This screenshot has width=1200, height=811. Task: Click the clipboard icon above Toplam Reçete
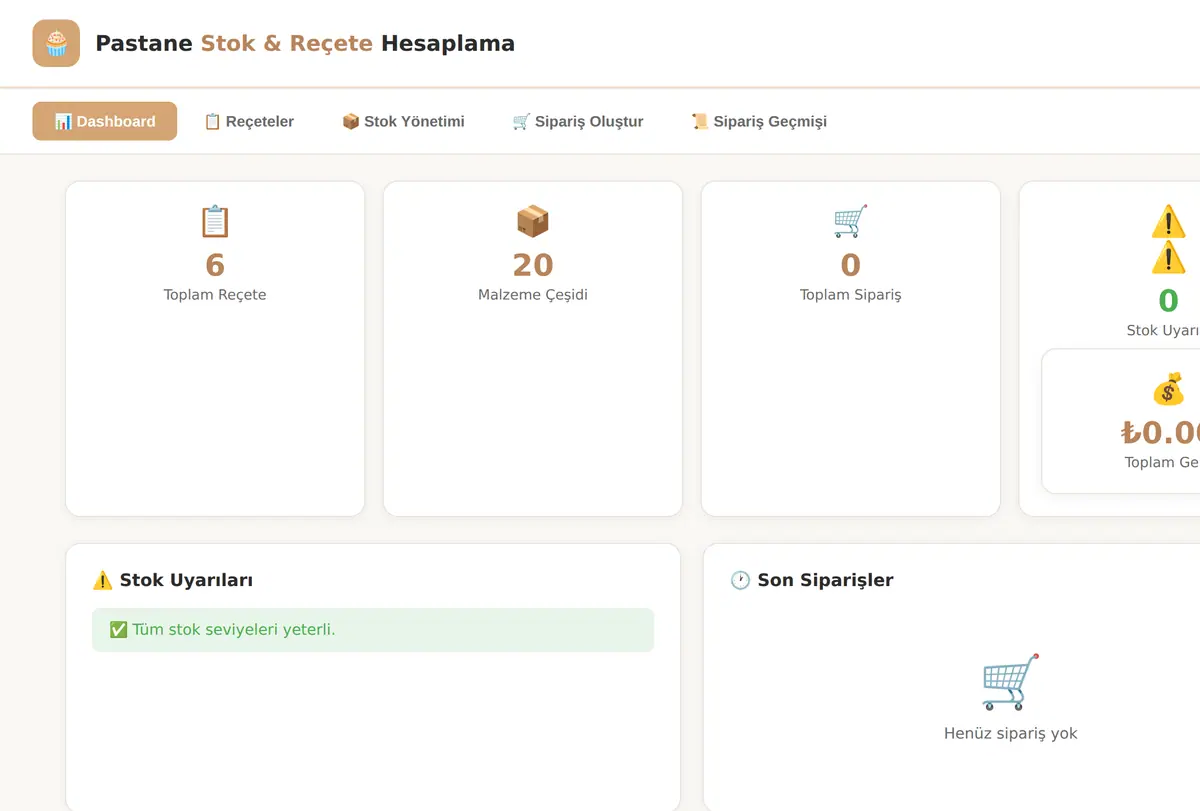pos(215,221)
